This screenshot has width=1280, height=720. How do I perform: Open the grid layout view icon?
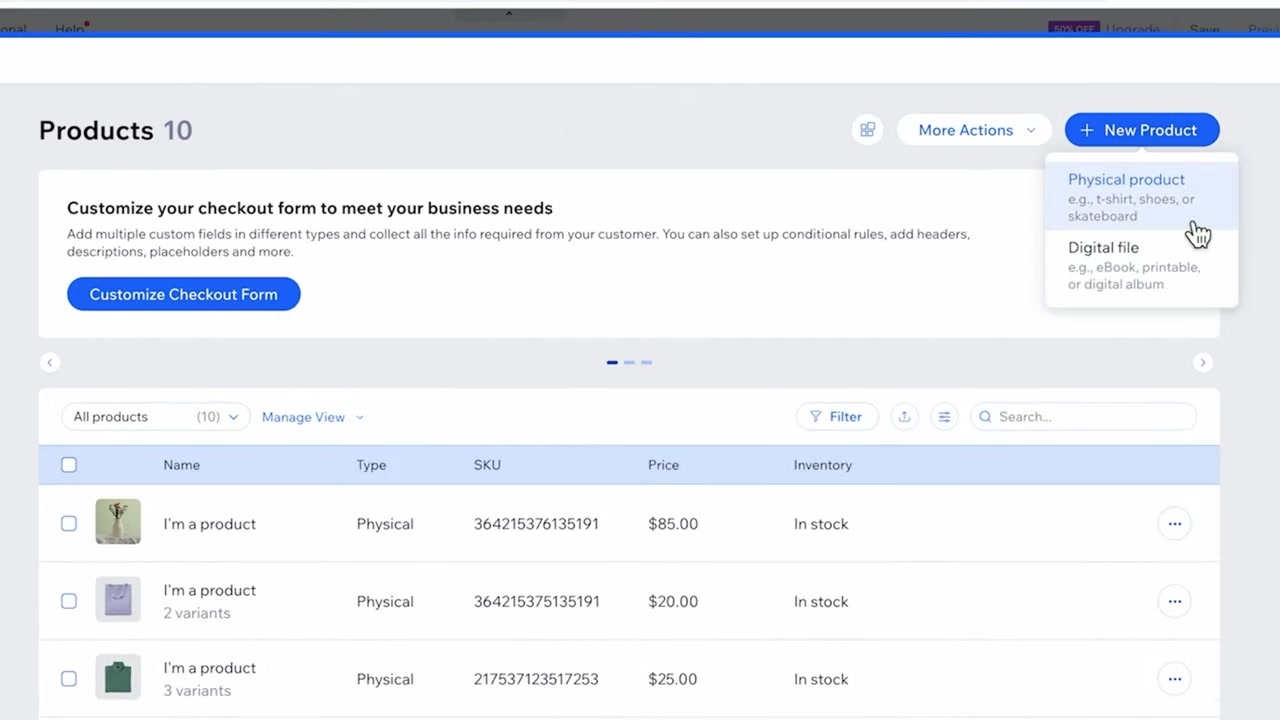(x=867, y=130)
